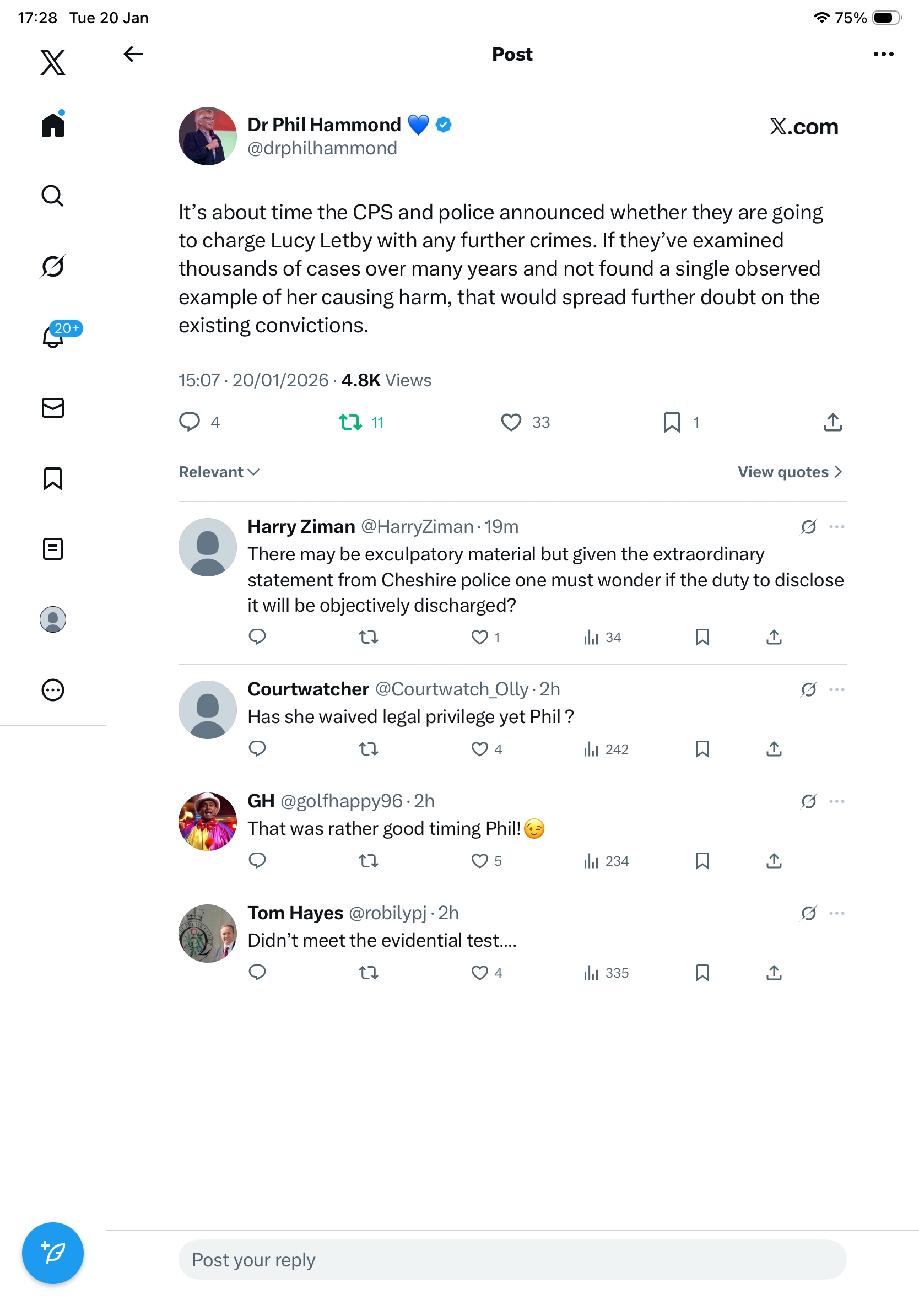Open the @drphilhammond handle link
Image resolution: width=919 pixels, height=1316 pixels.
pyautogui.click(x=322, y=148)
